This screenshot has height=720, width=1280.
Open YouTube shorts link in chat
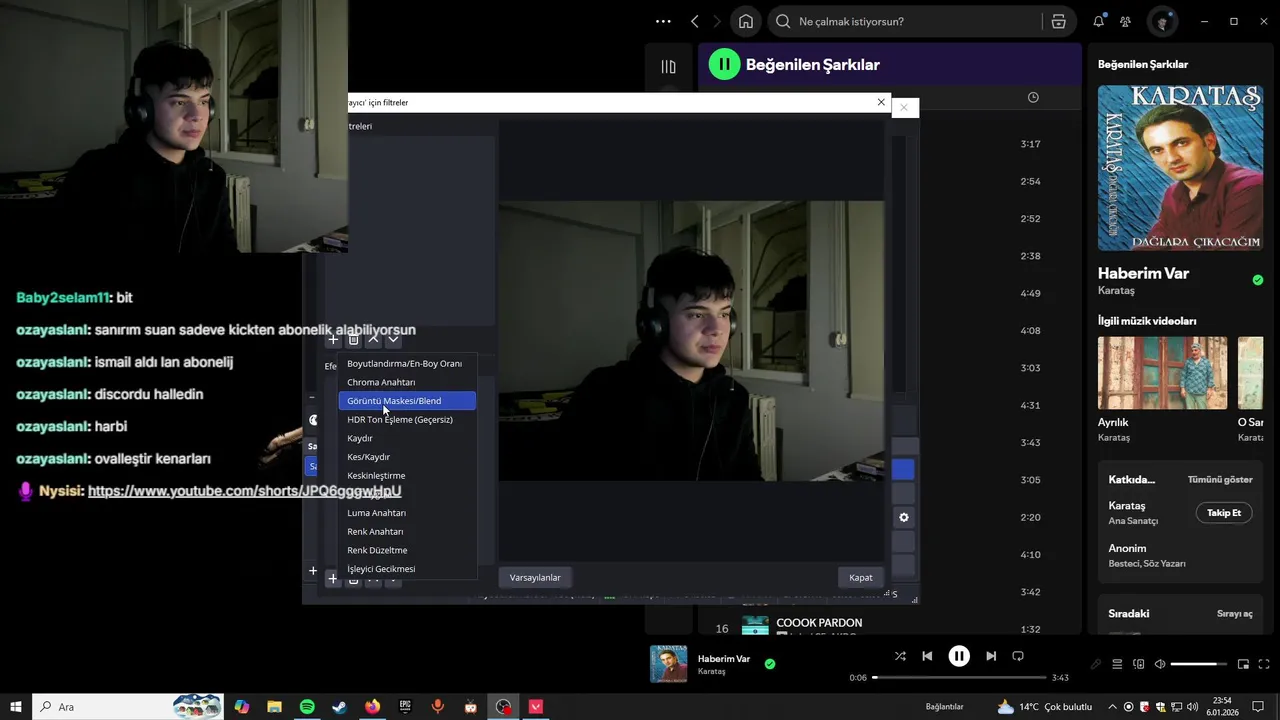pyautogui.click(x=245, y=491)
